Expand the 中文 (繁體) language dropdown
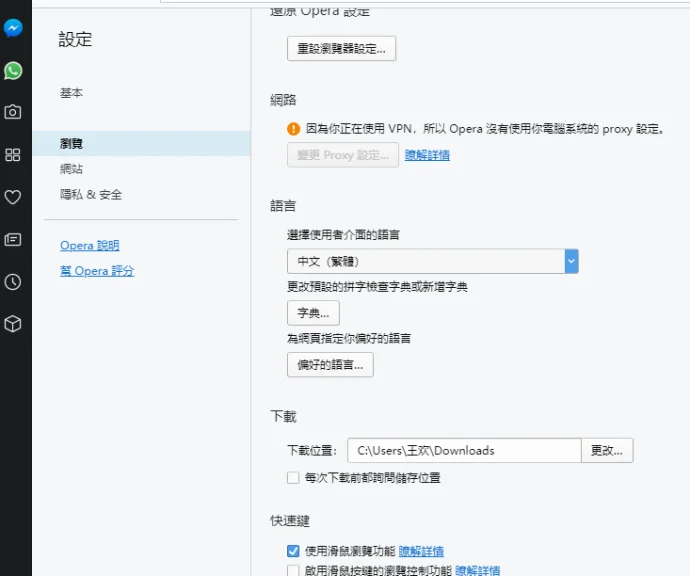 coord(433,261)
